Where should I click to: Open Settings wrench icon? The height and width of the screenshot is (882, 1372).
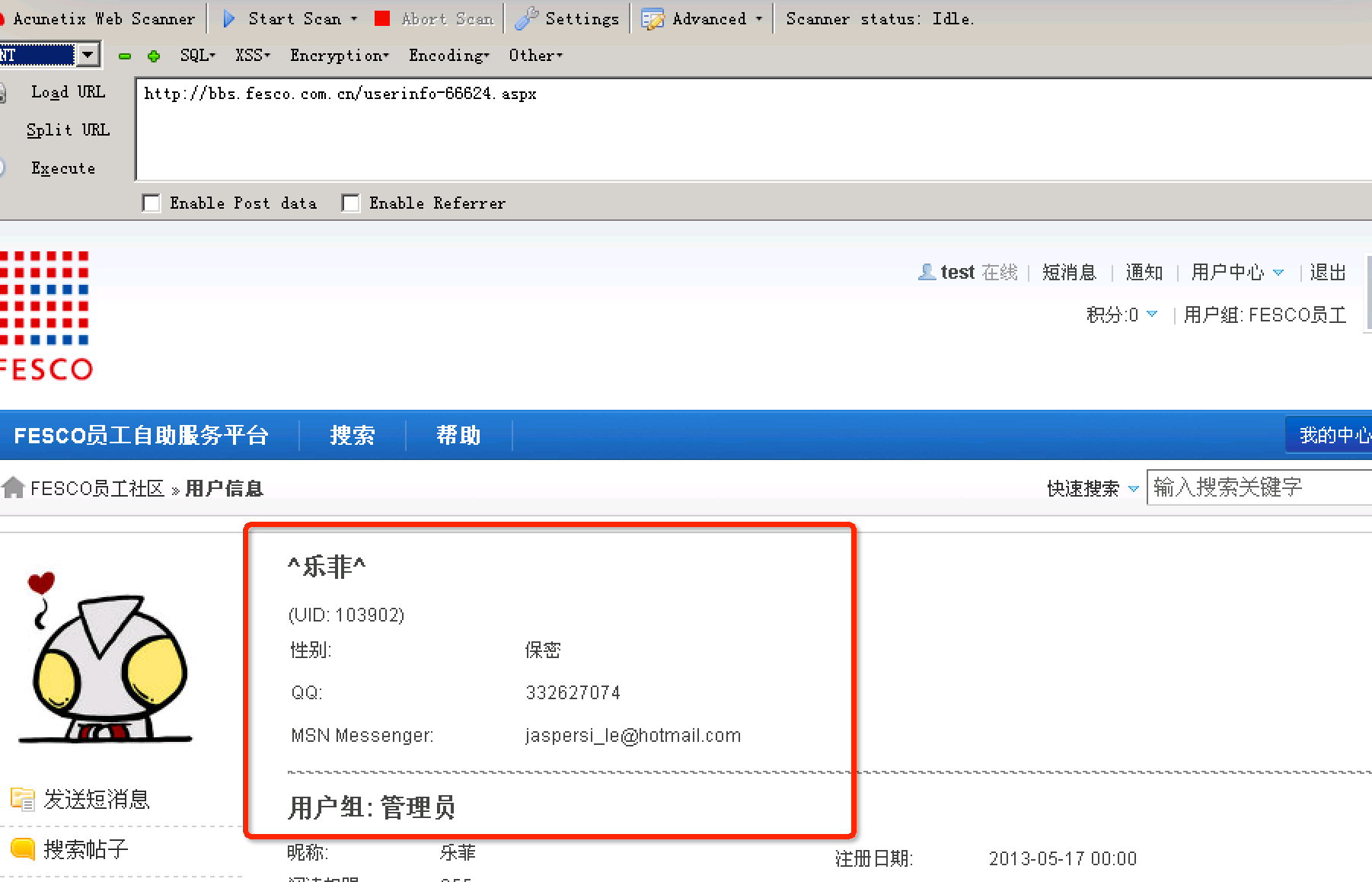(526, 19)
